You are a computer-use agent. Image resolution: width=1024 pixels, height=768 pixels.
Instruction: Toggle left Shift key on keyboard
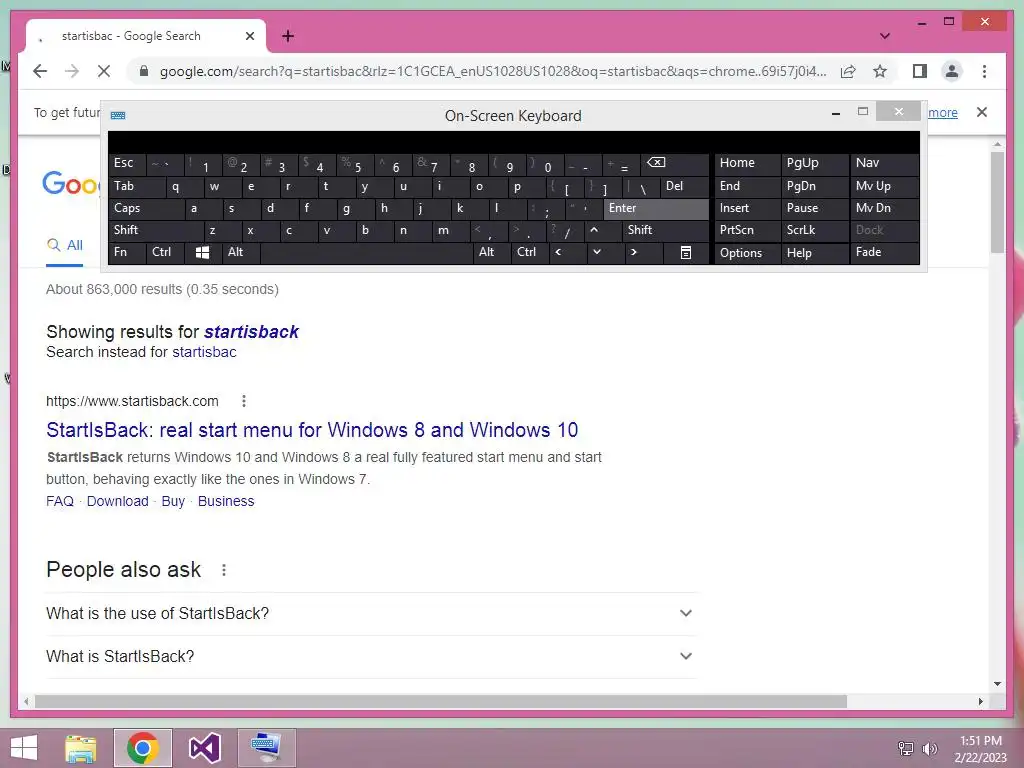(156, 230)
